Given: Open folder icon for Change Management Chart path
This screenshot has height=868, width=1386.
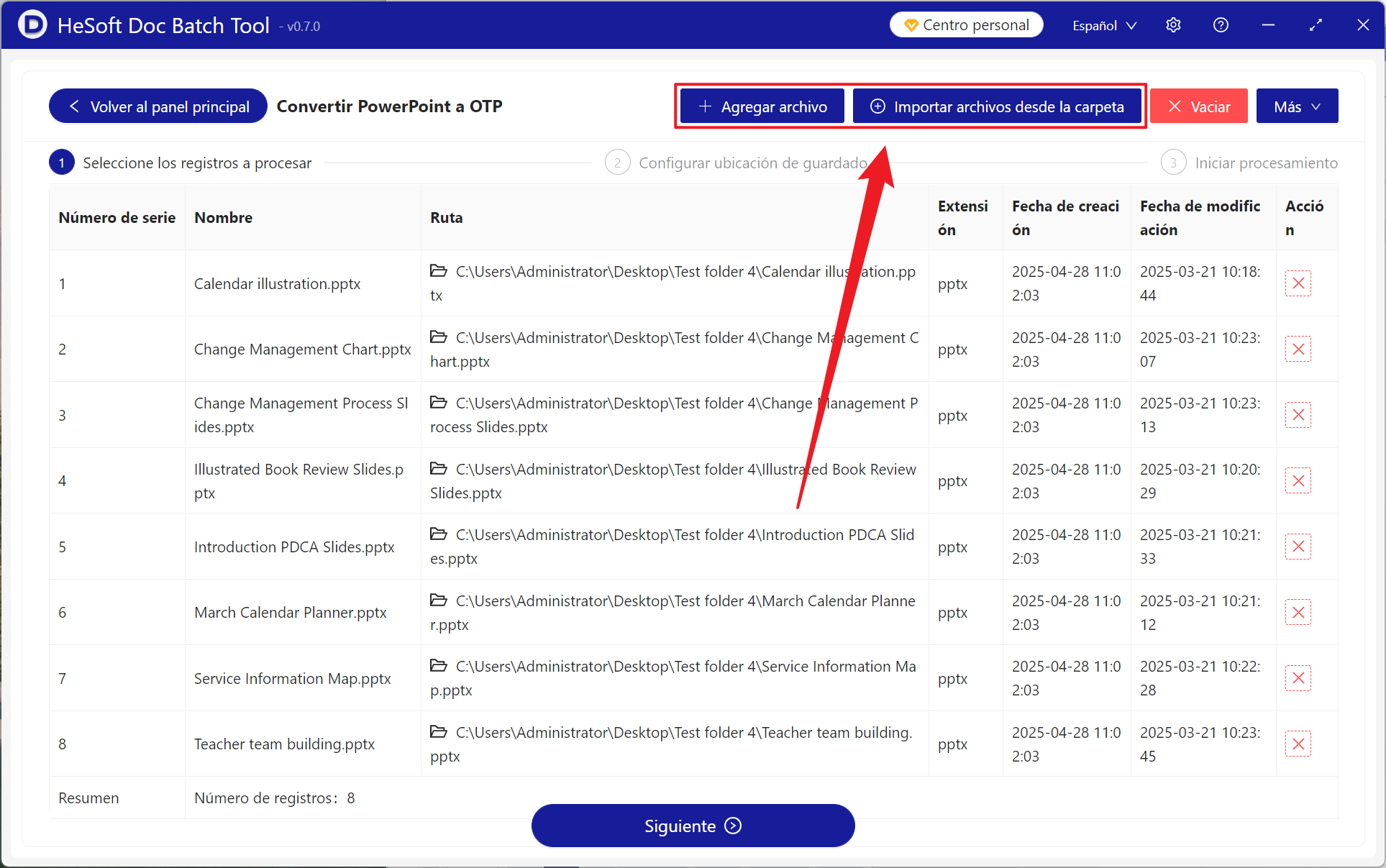Looking at the screenshot, I should 439,337.
